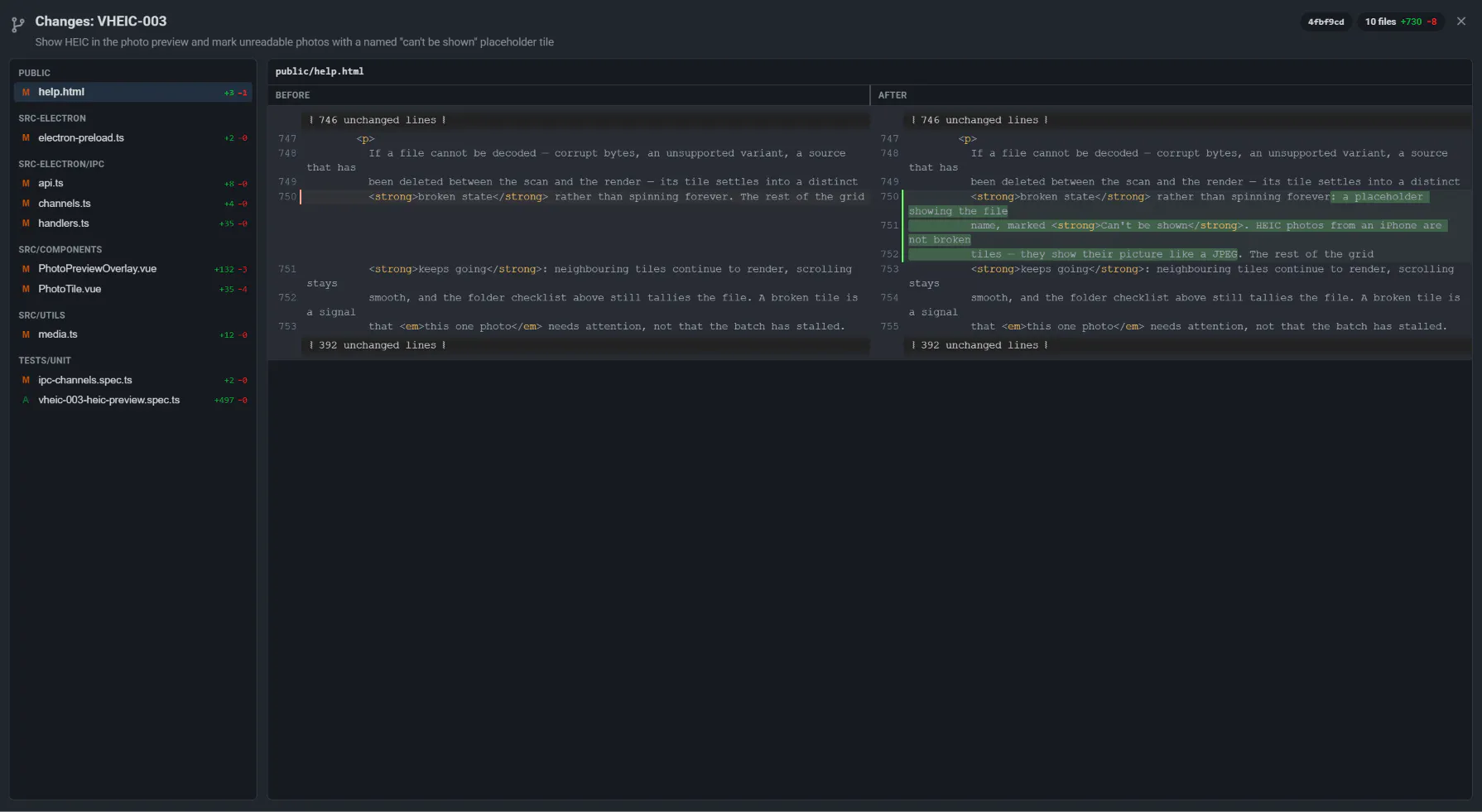
Task: Show channels.ts diff
Action: click(132, 203)
